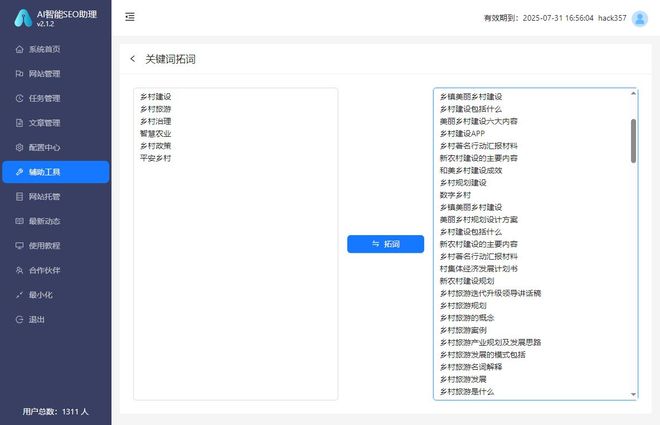Open 系统首页 via its home icon

[x=20, y=49]
